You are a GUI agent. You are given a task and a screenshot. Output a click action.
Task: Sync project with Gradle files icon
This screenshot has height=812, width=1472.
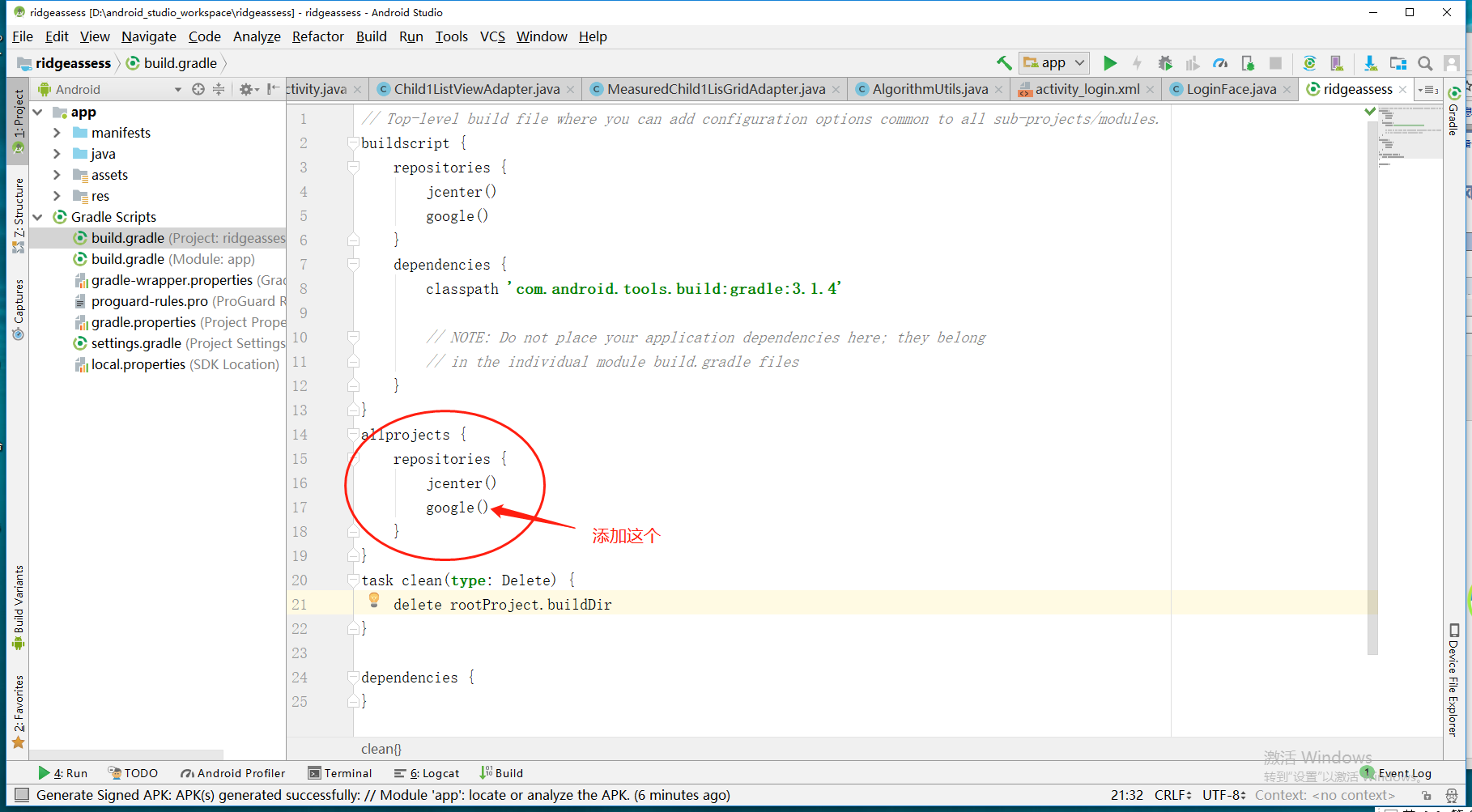(1309, 63)
